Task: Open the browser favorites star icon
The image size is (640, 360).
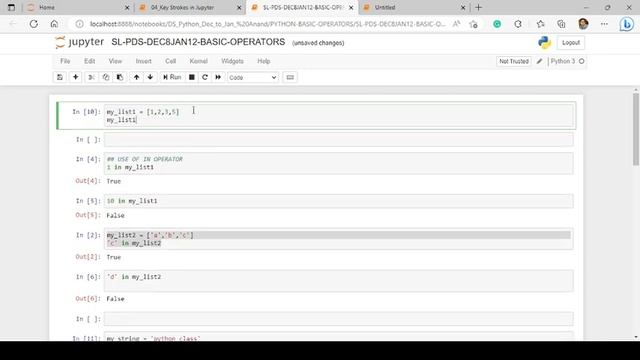Action: [x=540, y=24]
